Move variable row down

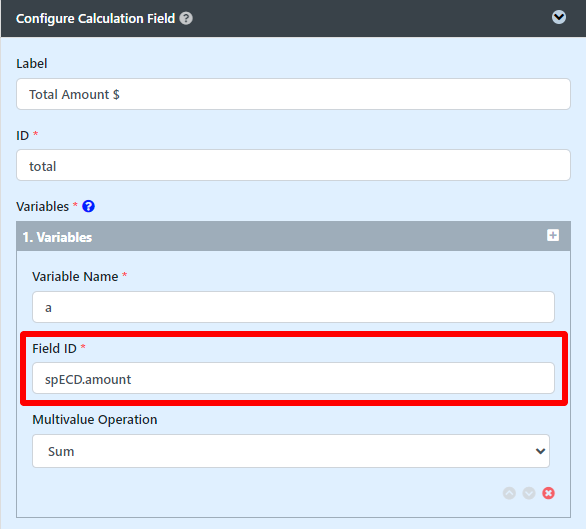[529, 493]
